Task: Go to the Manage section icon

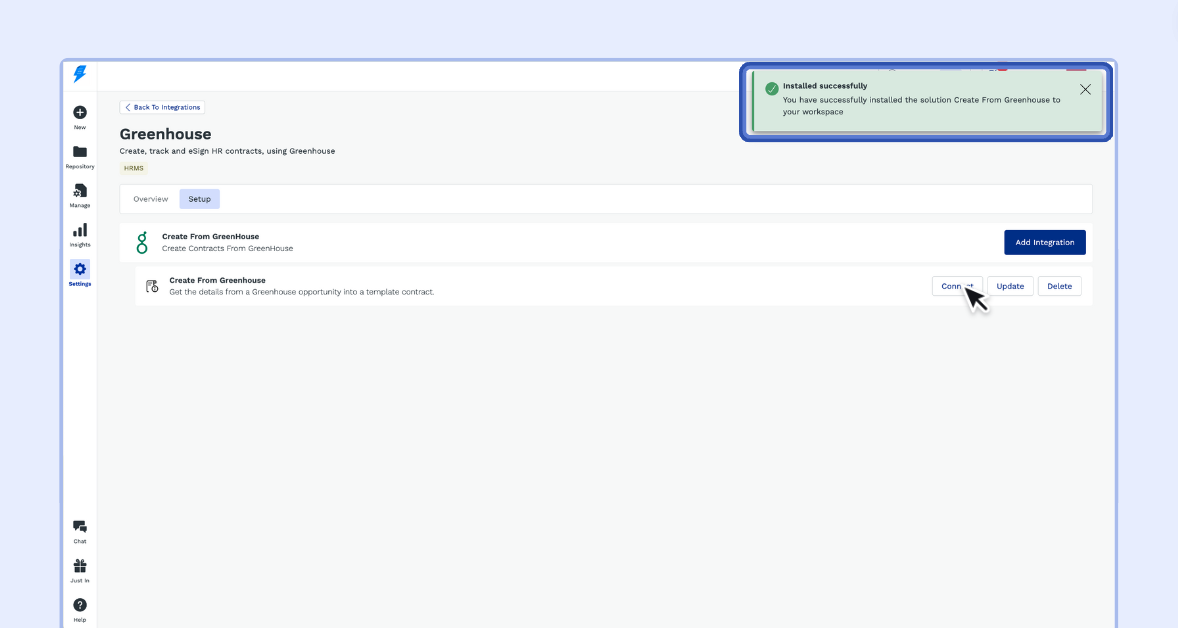Action: (80, 191)
